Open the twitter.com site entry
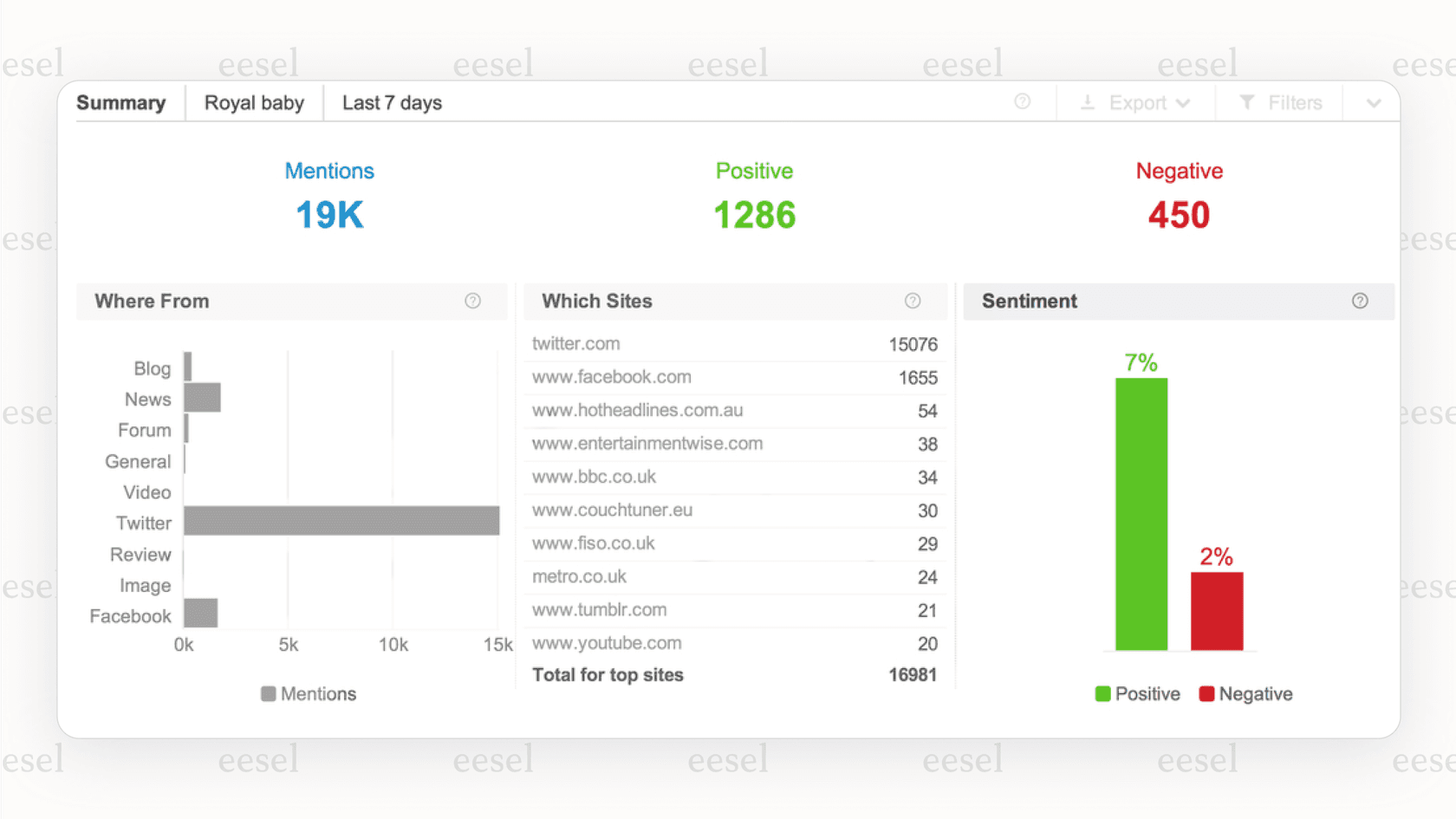Image resolution: width=1456 pixels, height=819 pixels. (576, 343)
